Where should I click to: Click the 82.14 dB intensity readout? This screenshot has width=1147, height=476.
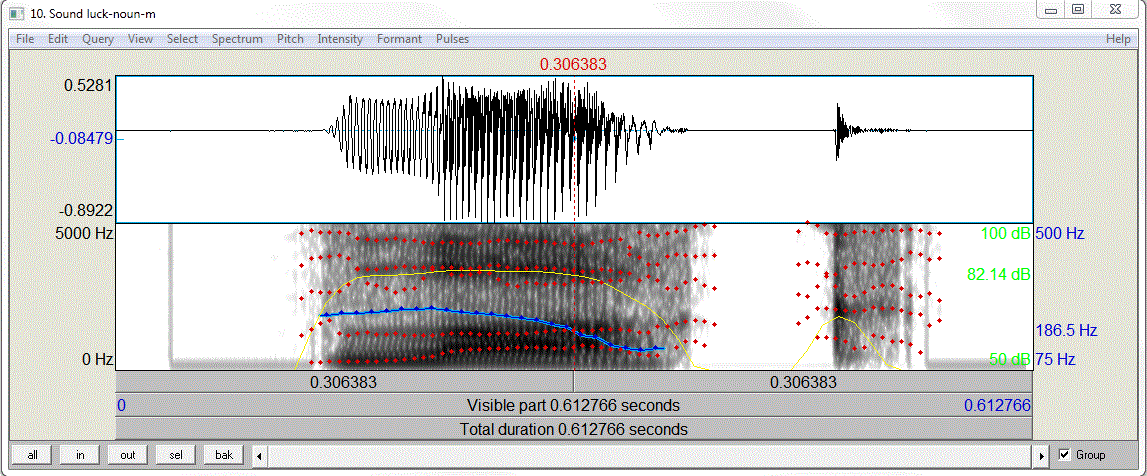tap(998, 275)
